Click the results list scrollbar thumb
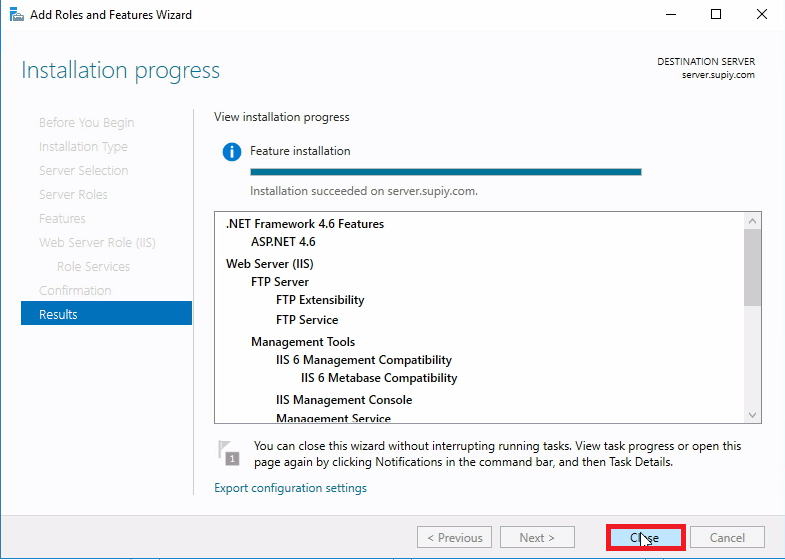Image resolution: width=785 pixels, height=560 pixels. pos(752,267)
